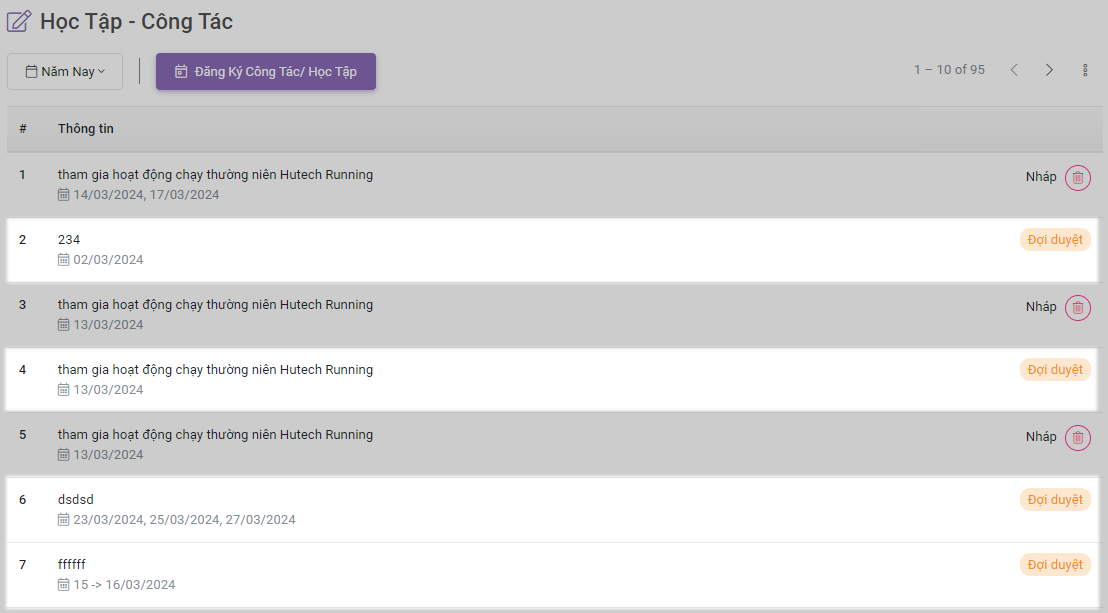Click the Thông tin column header
The height and width of the screenshot is (613, 1108).
click(x=85, y=129)
